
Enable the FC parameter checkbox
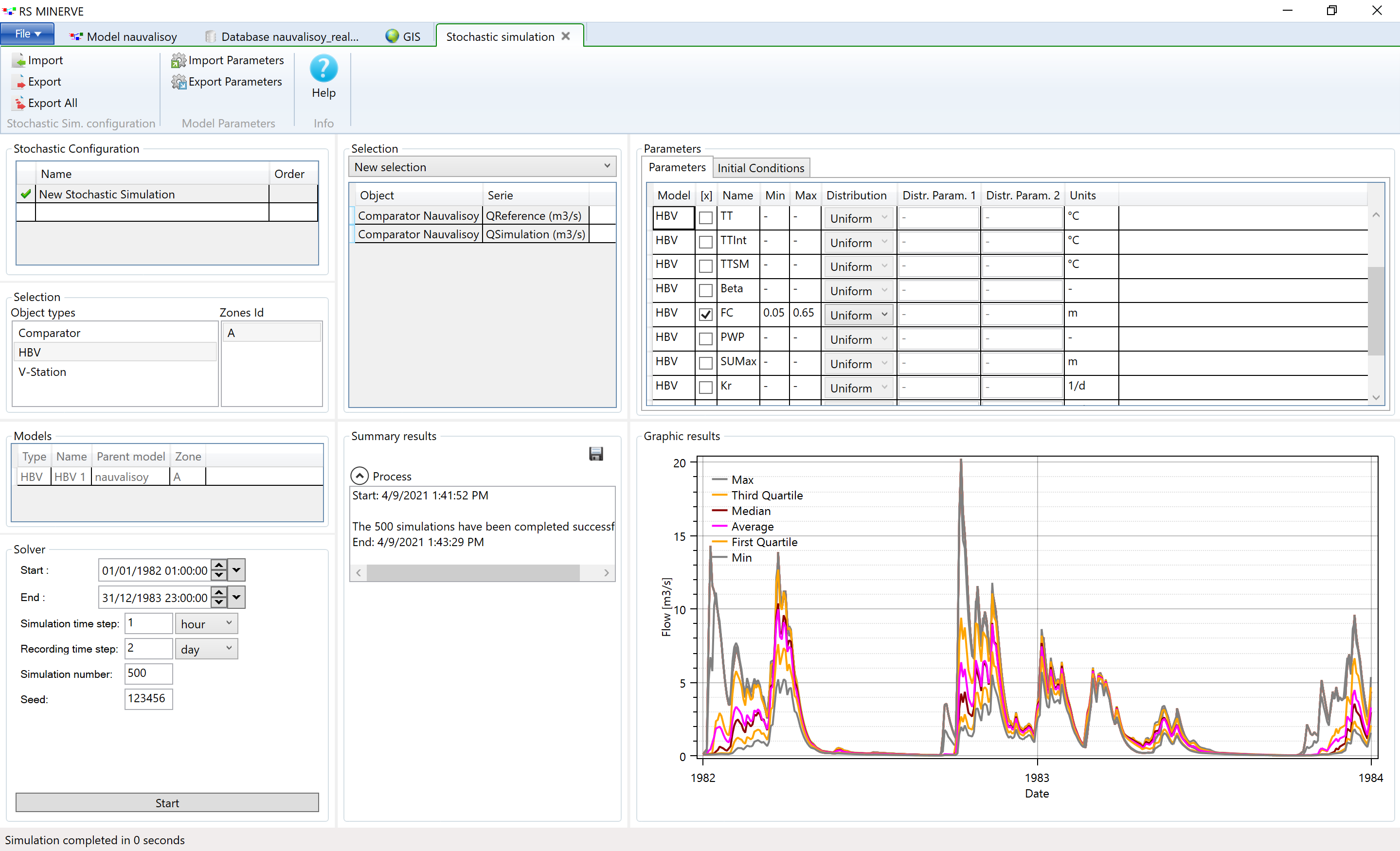[x=705, y=313]
